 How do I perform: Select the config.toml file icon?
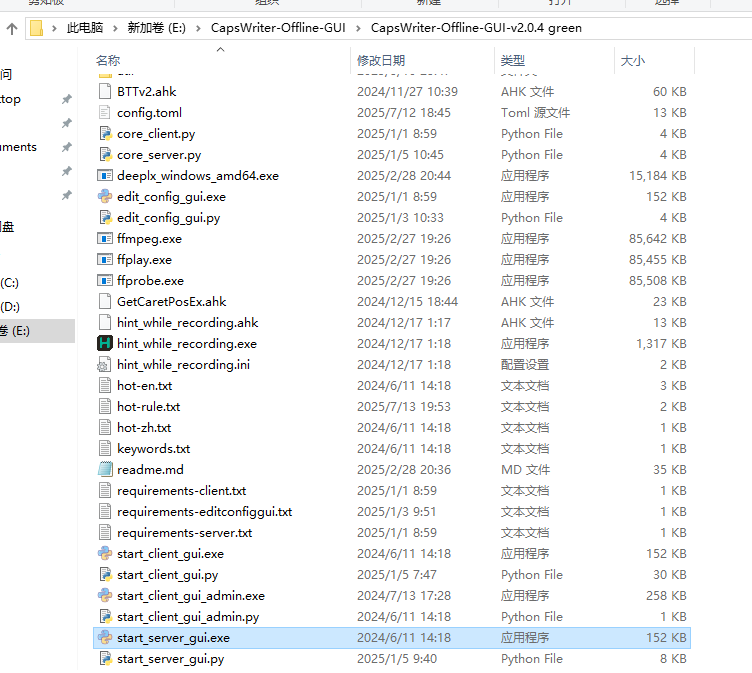(x=105, y=112)
